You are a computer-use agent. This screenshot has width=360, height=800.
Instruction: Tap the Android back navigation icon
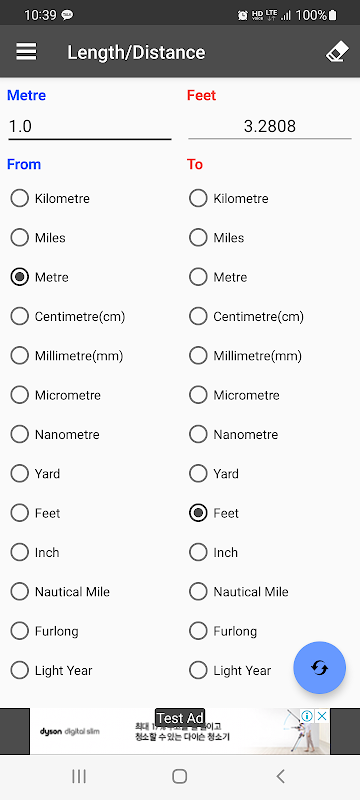coord(280,776)
